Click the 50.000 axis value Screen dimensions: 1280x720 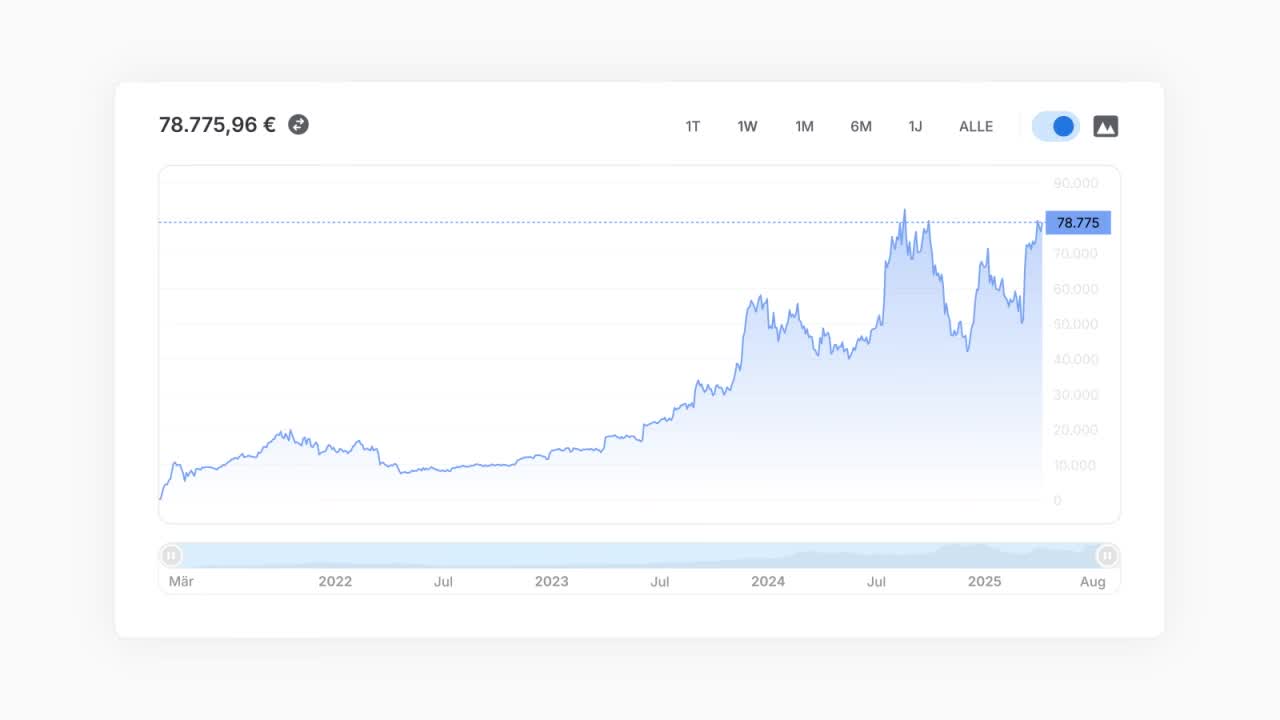click(x=1076, y=324)
